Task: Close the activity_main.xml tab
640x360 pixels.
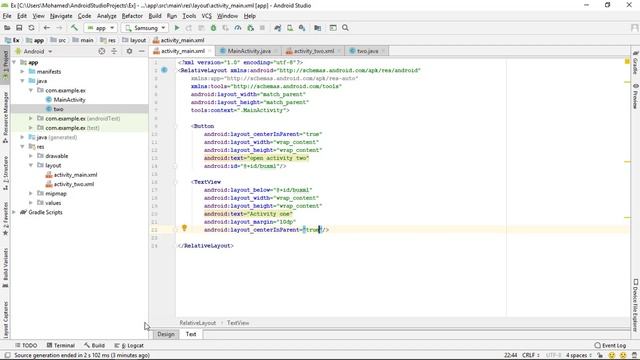Action: (210, 51)
